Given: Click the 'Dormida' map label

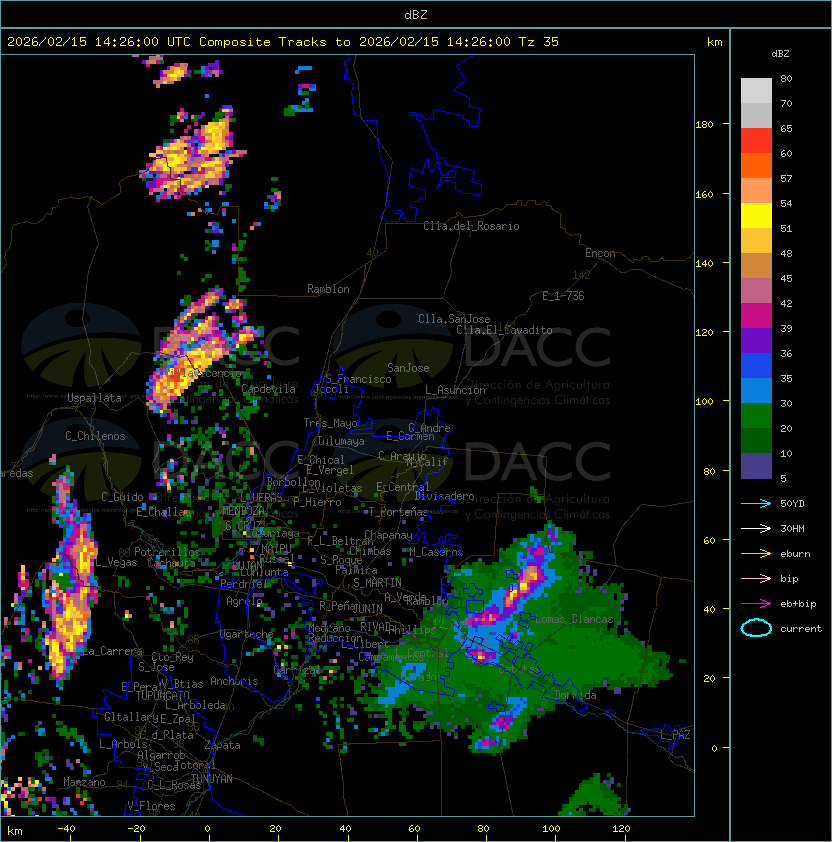Looking at the screenshot, I should pos(575,695).
